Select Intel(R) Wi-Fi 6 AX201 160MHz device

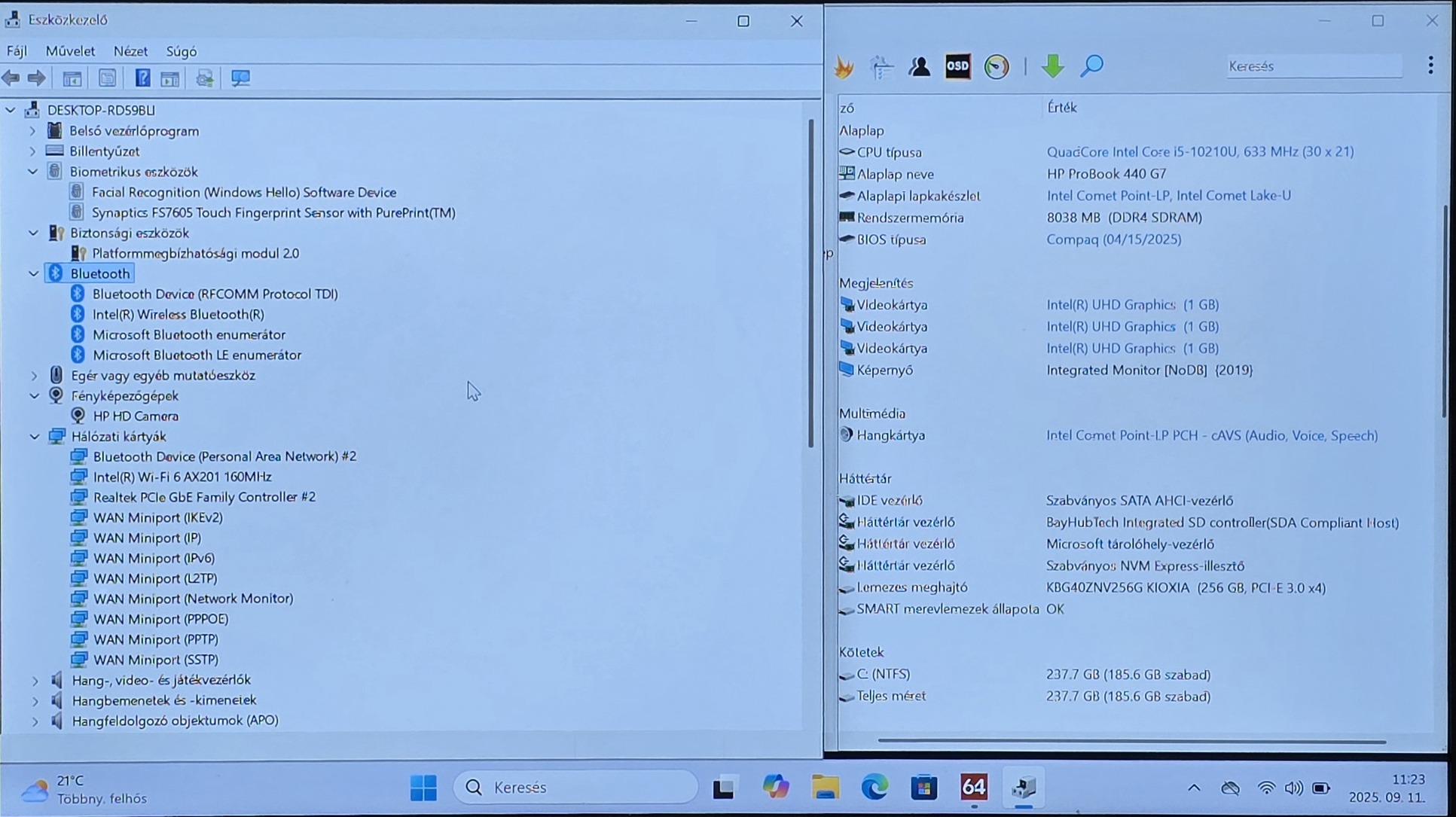(182, 477)
